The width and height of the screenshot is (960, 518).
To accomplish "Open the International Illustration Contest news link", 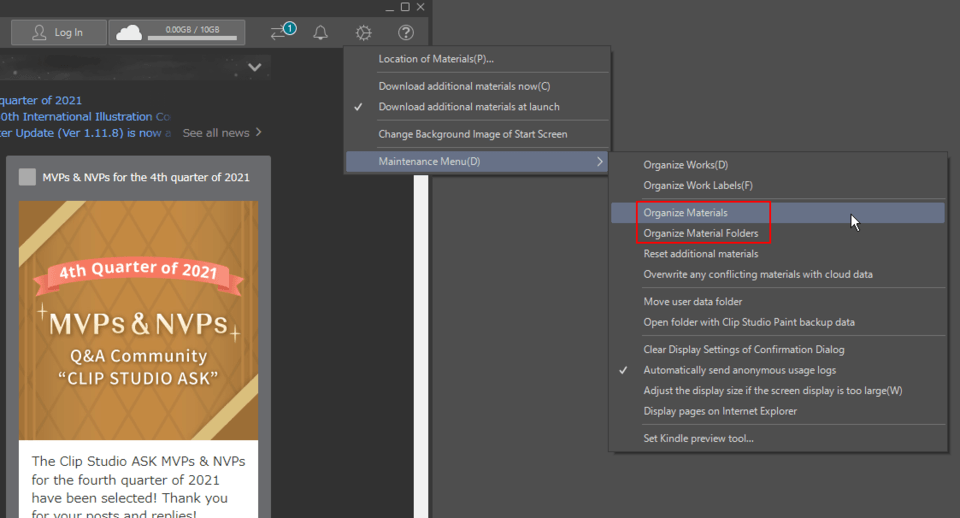I will pos(85,116).
